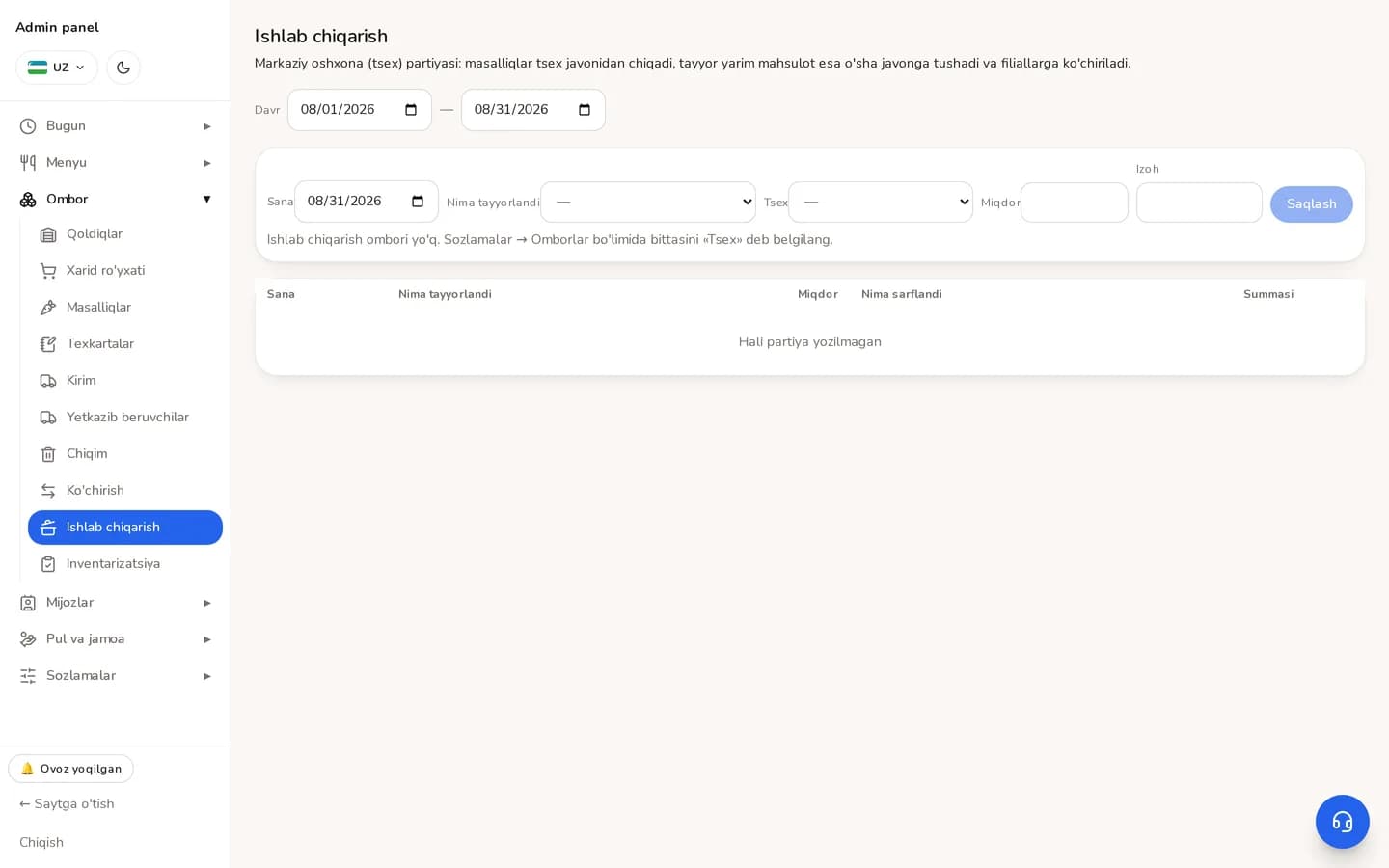Click the Qoldiqlar warehouse icon
Screen dimensions: 1389x868
(48, 234)
